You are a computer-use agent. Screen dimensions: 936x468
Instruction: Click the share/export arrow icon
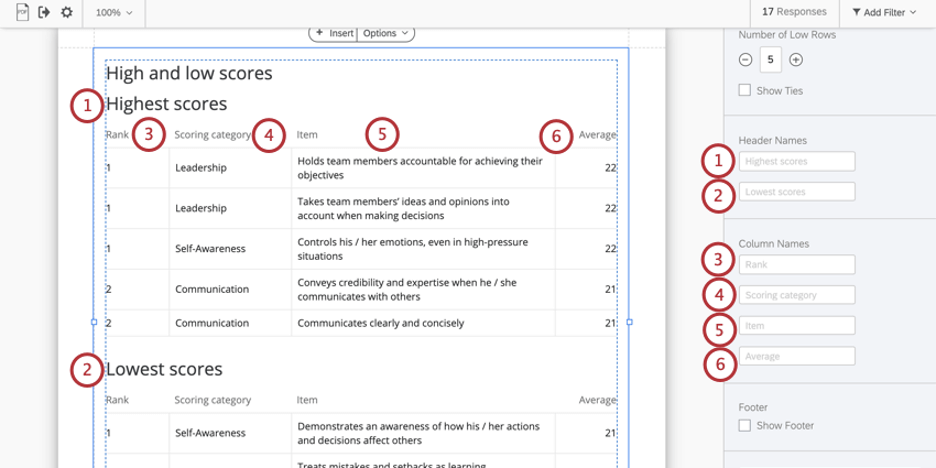click(x=44, y=12)
